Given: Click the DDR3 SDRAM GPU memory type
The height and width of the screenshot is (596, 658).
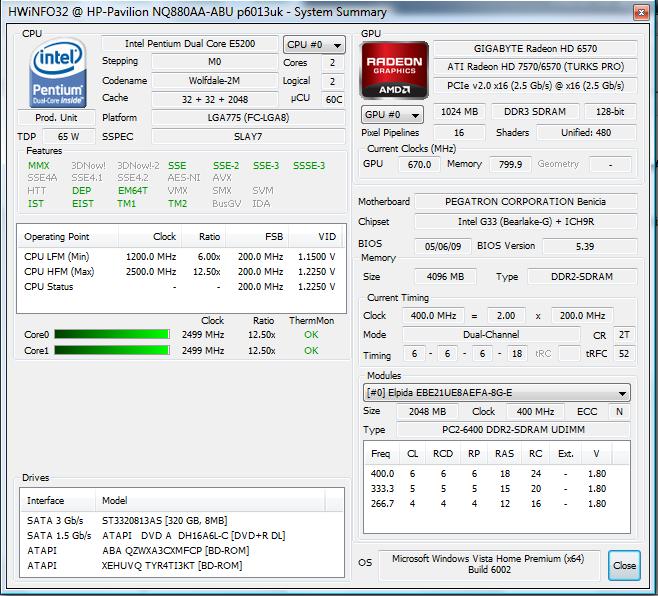Looking at the screenshot, I should point(535,112).
